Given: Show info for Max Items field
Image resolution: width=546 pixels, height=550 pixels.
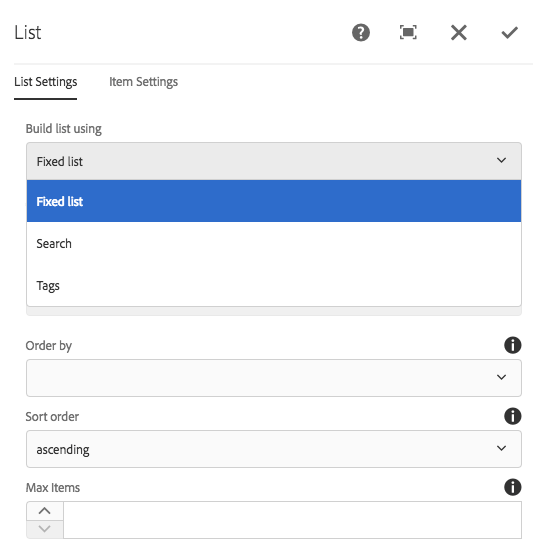Looking at the screenshot, I should pyautogui.click(x=512, y=487).
